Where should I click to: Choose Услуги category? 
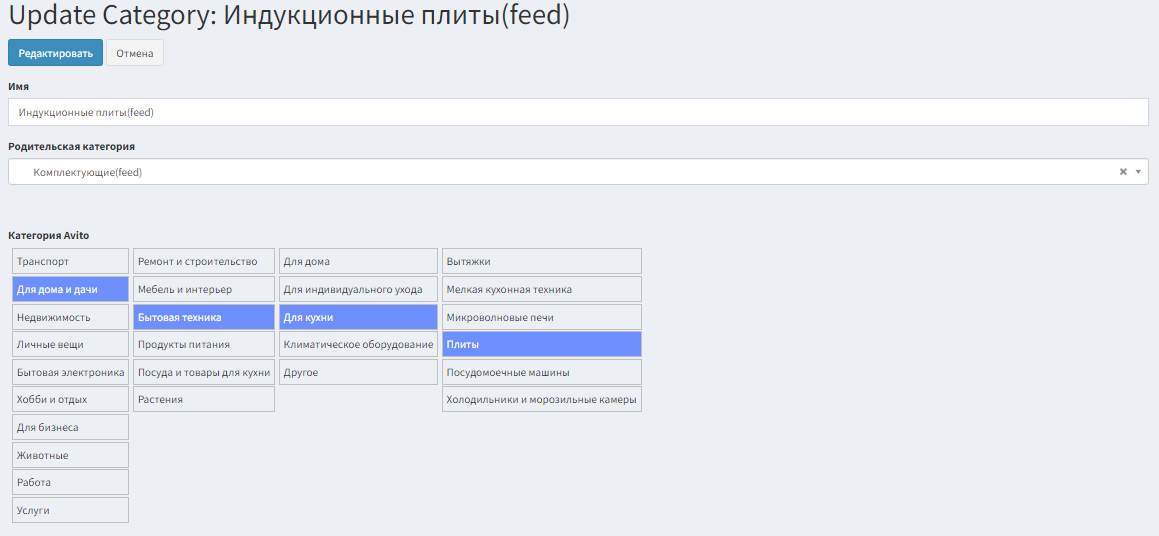click(71, 510)
